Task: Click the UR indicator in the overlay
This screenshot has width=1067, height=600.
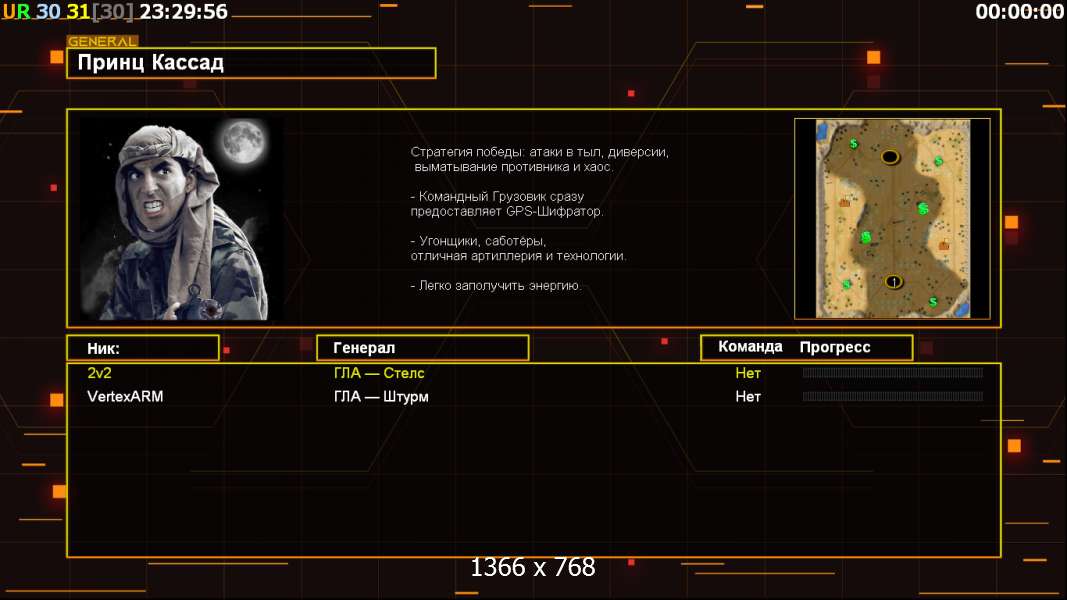Action: click(16, 12)
